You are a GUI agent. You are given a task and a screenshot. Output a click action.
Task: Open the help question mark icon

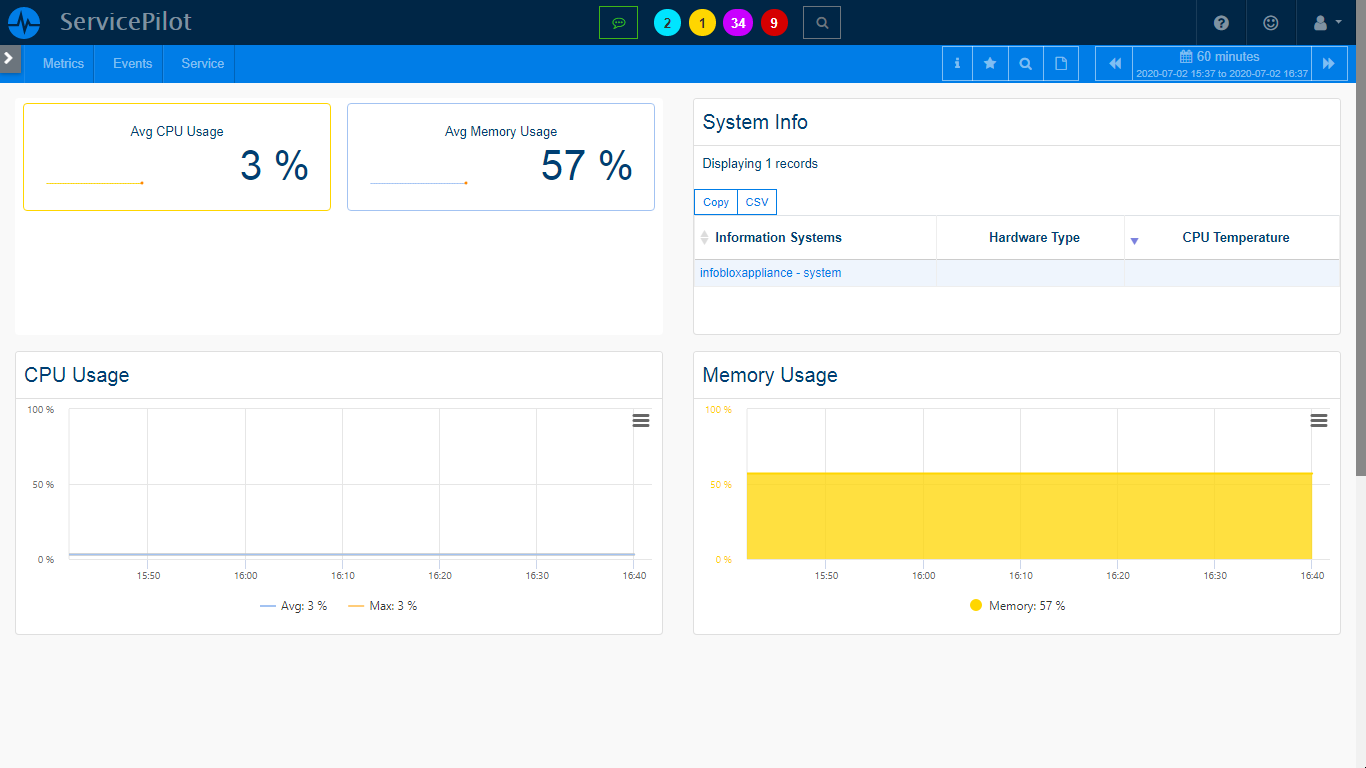pos(1221,22)
